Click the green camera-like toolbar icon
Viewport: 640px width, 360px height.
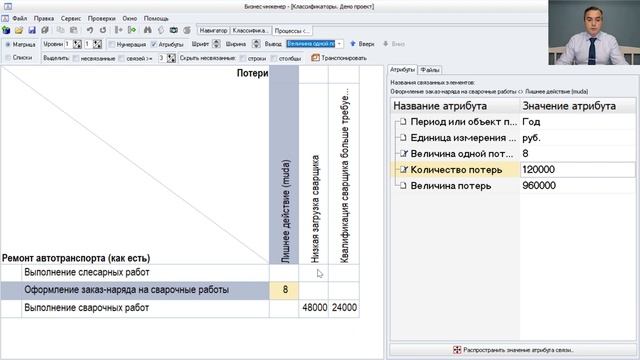(174, 30)
